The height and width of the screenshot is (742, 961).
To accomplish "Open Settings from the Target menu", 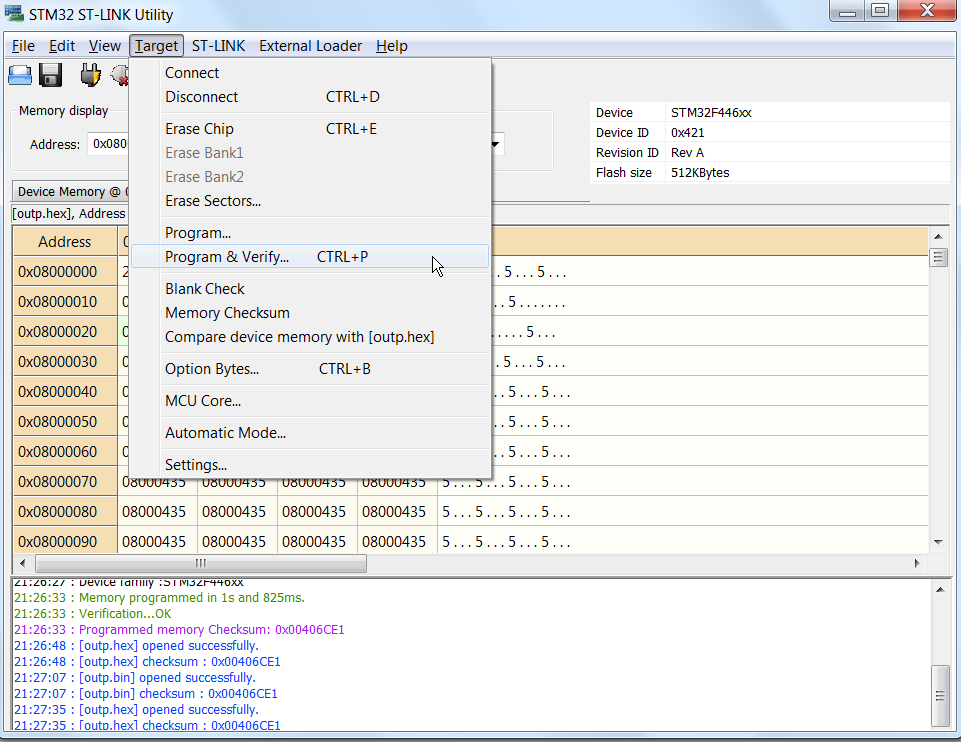I will (x=196, y=465).
